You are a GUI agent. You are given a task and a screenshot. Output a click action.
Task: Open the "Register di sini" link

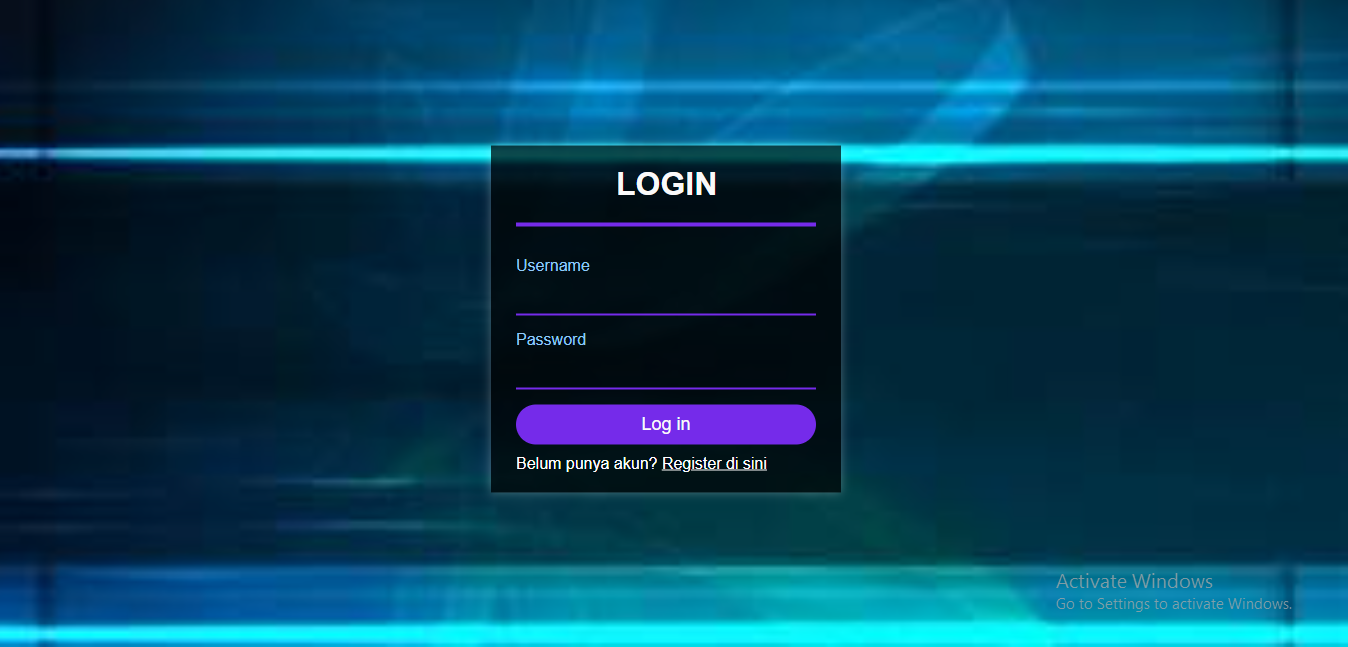pos(714,464)
